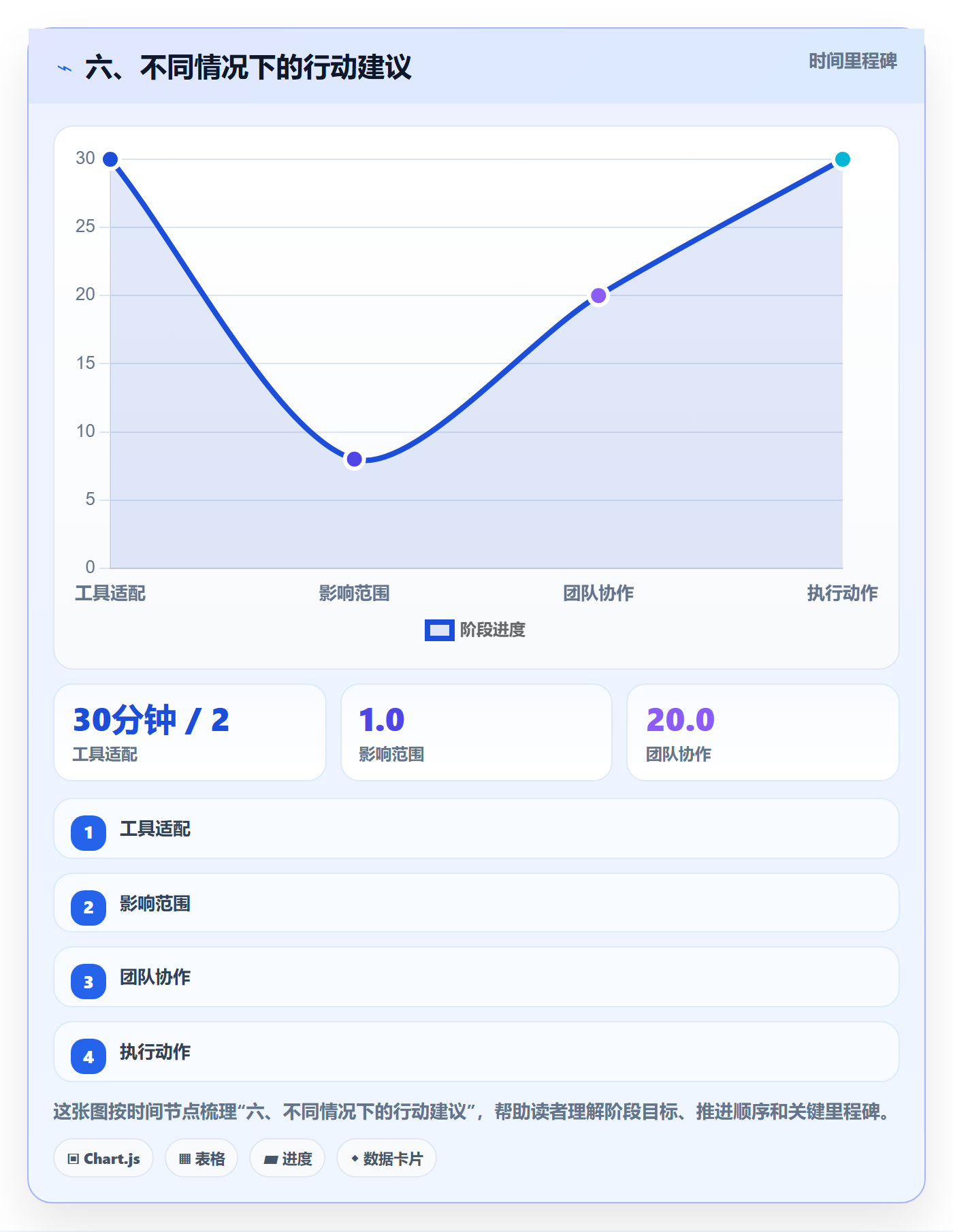Select the 1.0 影响范围 data card
Image resolution: width=953 pixels, height=1232 pixels.
pos(476,732)
